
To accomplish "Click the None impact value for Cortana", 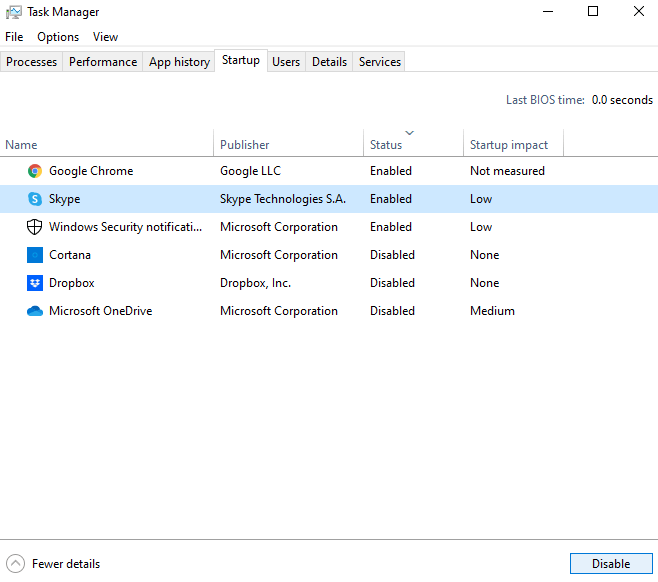I will pos(485,255).
